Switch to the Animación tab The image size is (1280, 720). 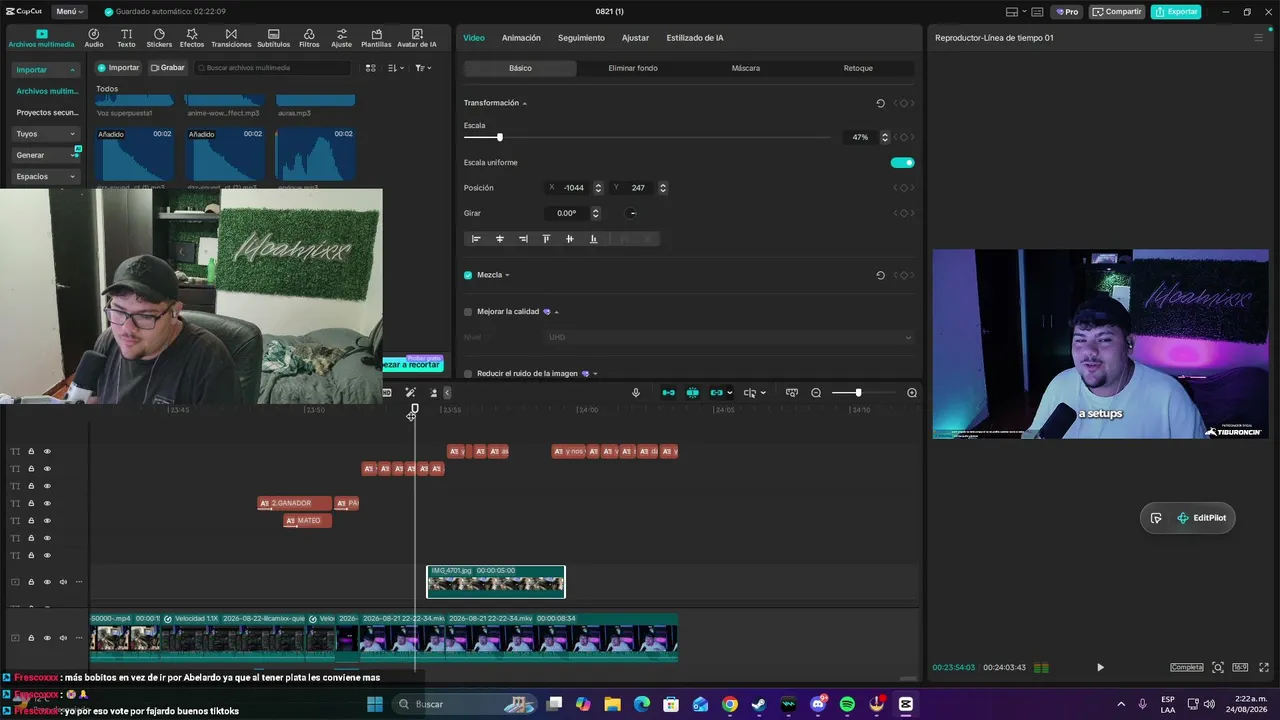pyautogui.click(x=521, y=38)
